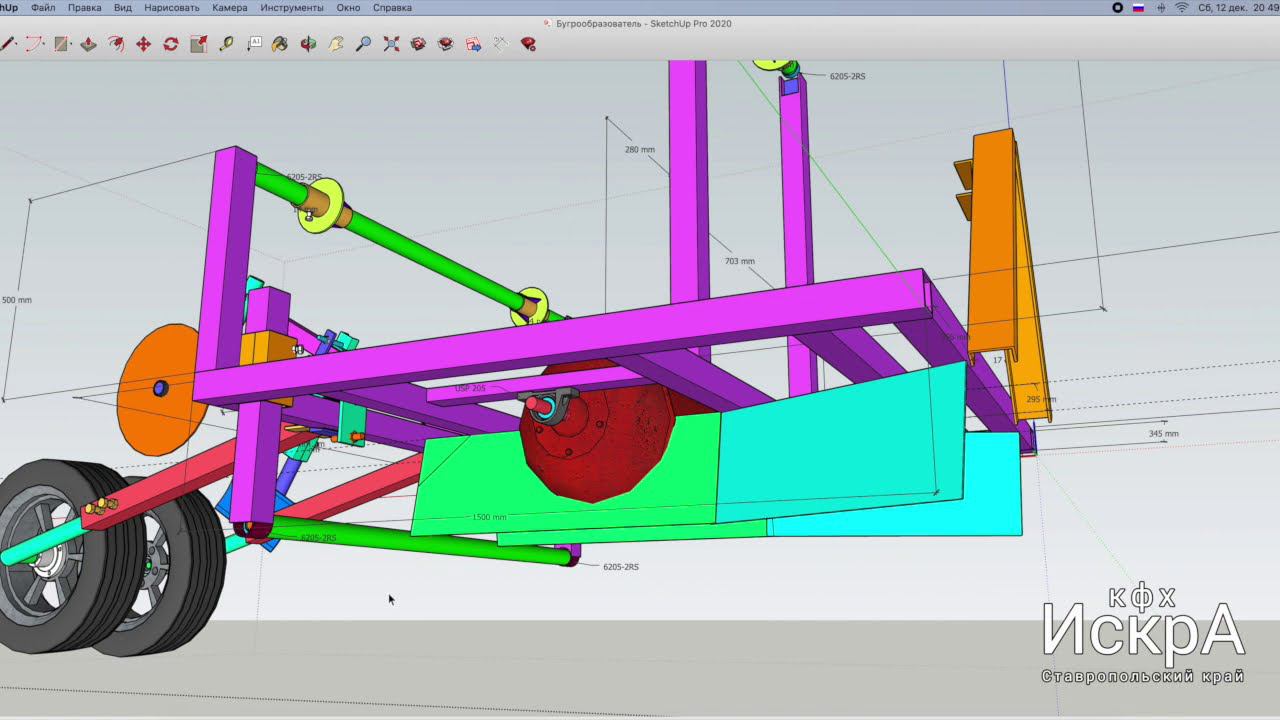1280x720 pixels.
Task: Open the Инструменты menu
Action: pyautogui.click(x=291, y=7)
